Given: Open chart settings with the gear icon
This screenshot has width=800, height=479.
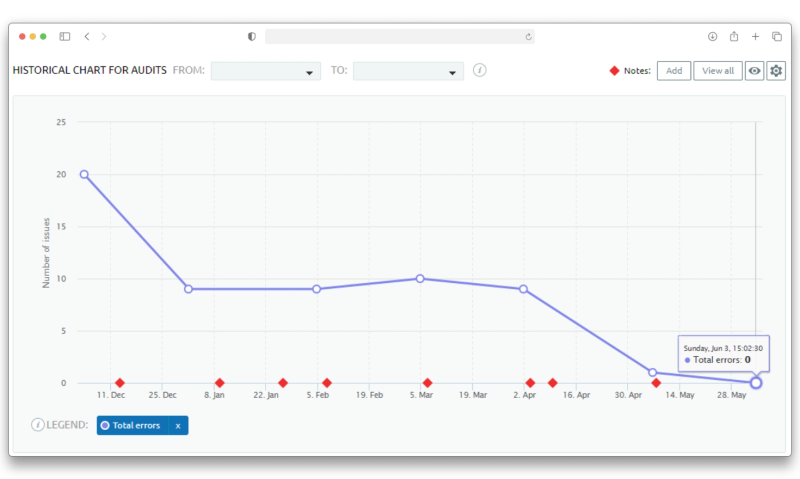Looking at the screenshot, I should tap(776, 71).
